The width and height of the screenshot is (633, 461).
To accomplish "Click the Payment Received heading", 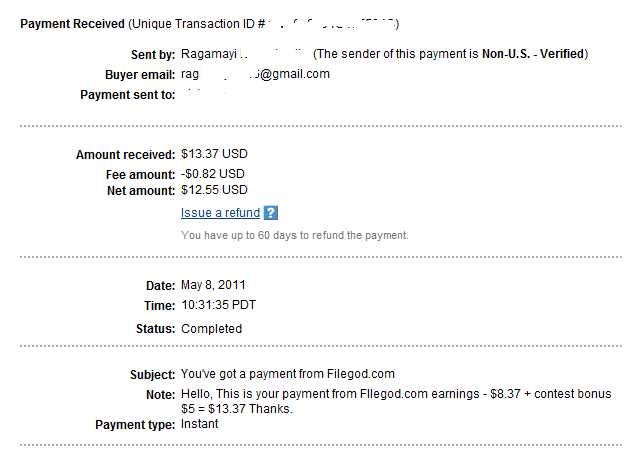I will pyautogui.click(x=73, y=23).
